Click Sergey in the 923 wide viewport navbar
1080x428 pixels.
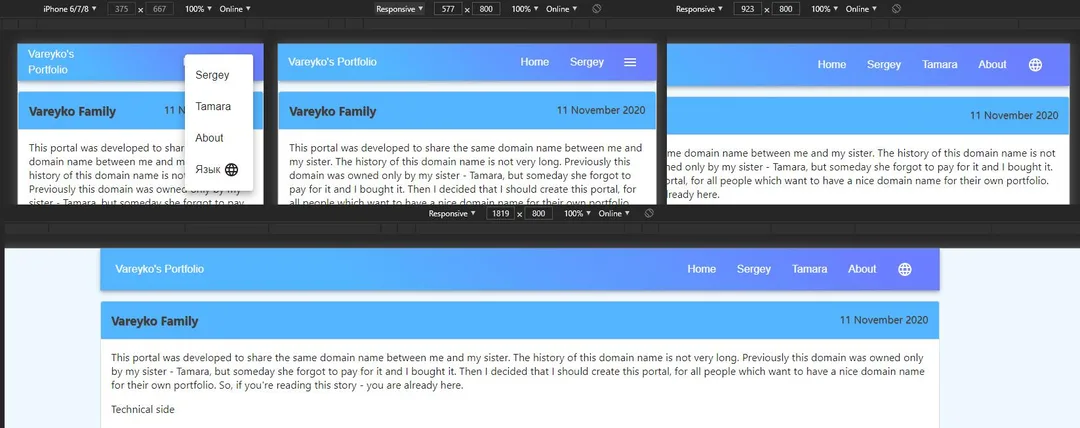click(x=884, y=65)
